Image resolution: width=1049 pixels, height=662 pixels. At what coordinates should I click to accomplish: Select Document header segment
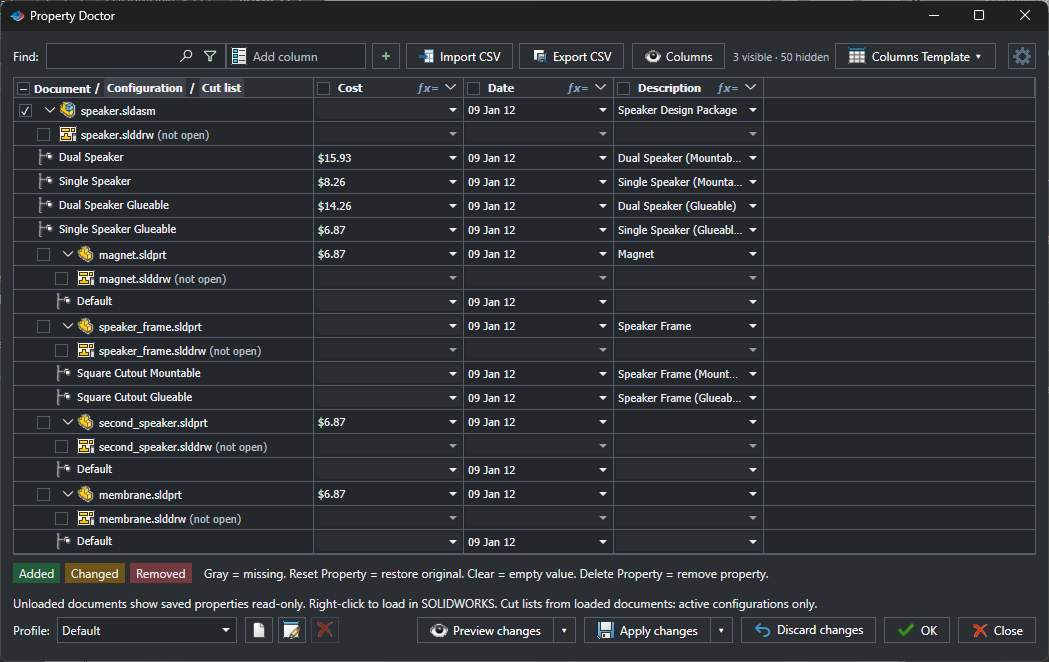pyautogui.click(x=62, y=88)
